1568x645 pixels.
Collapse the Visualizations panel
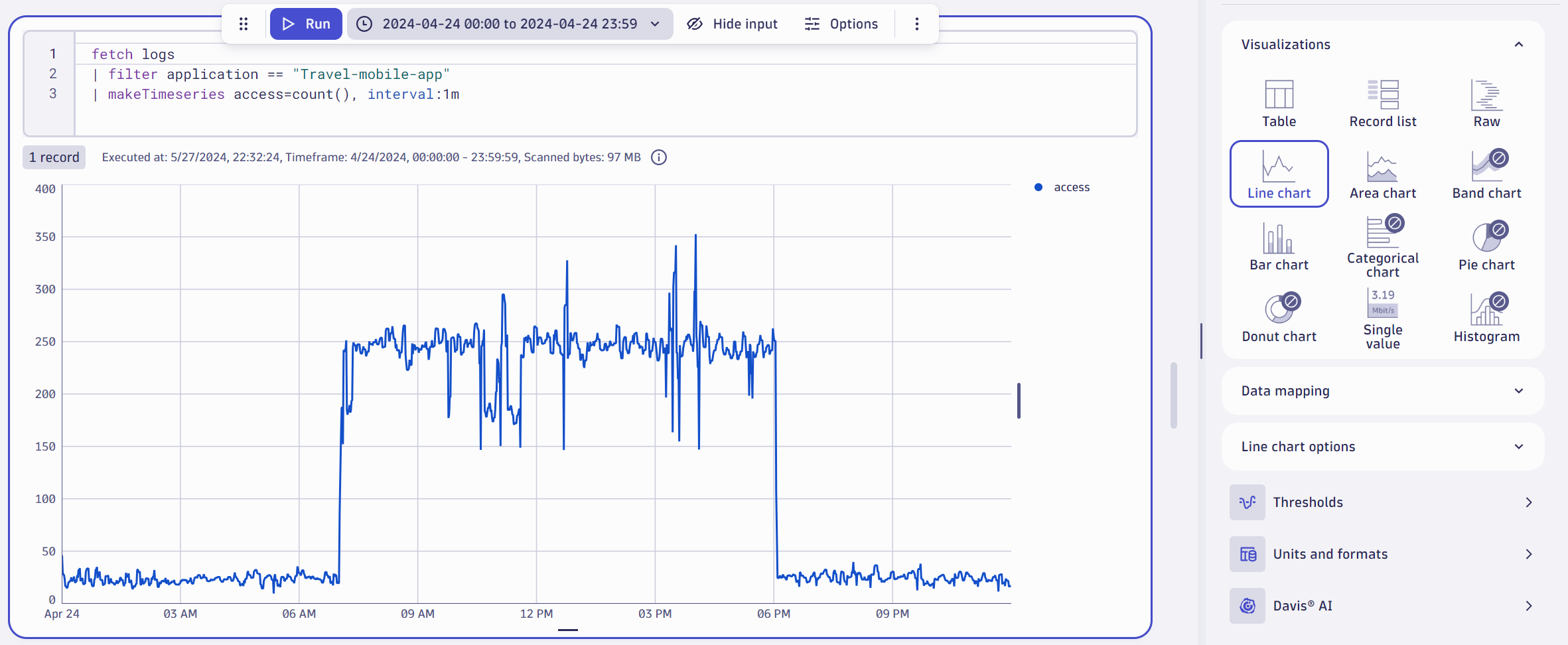point(1519,44)
